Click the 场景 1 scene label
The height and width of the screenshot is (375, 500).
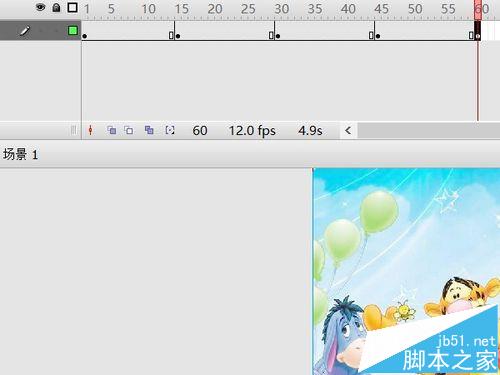20,154
